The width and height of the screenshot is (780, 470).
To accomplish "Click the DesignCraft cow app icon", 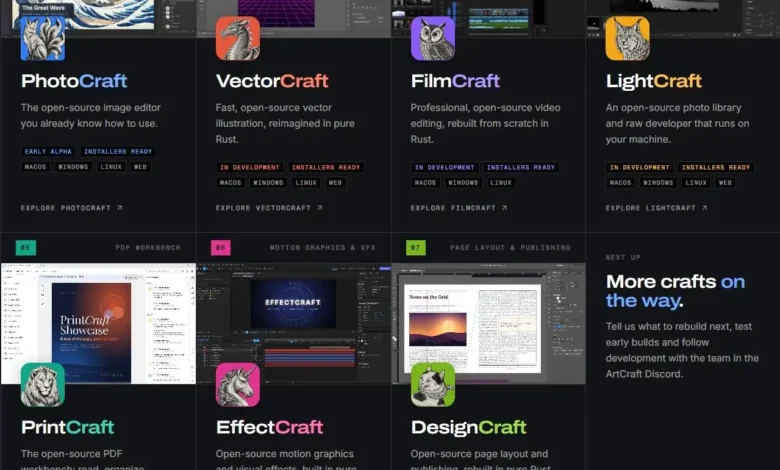I will point(433,384).
